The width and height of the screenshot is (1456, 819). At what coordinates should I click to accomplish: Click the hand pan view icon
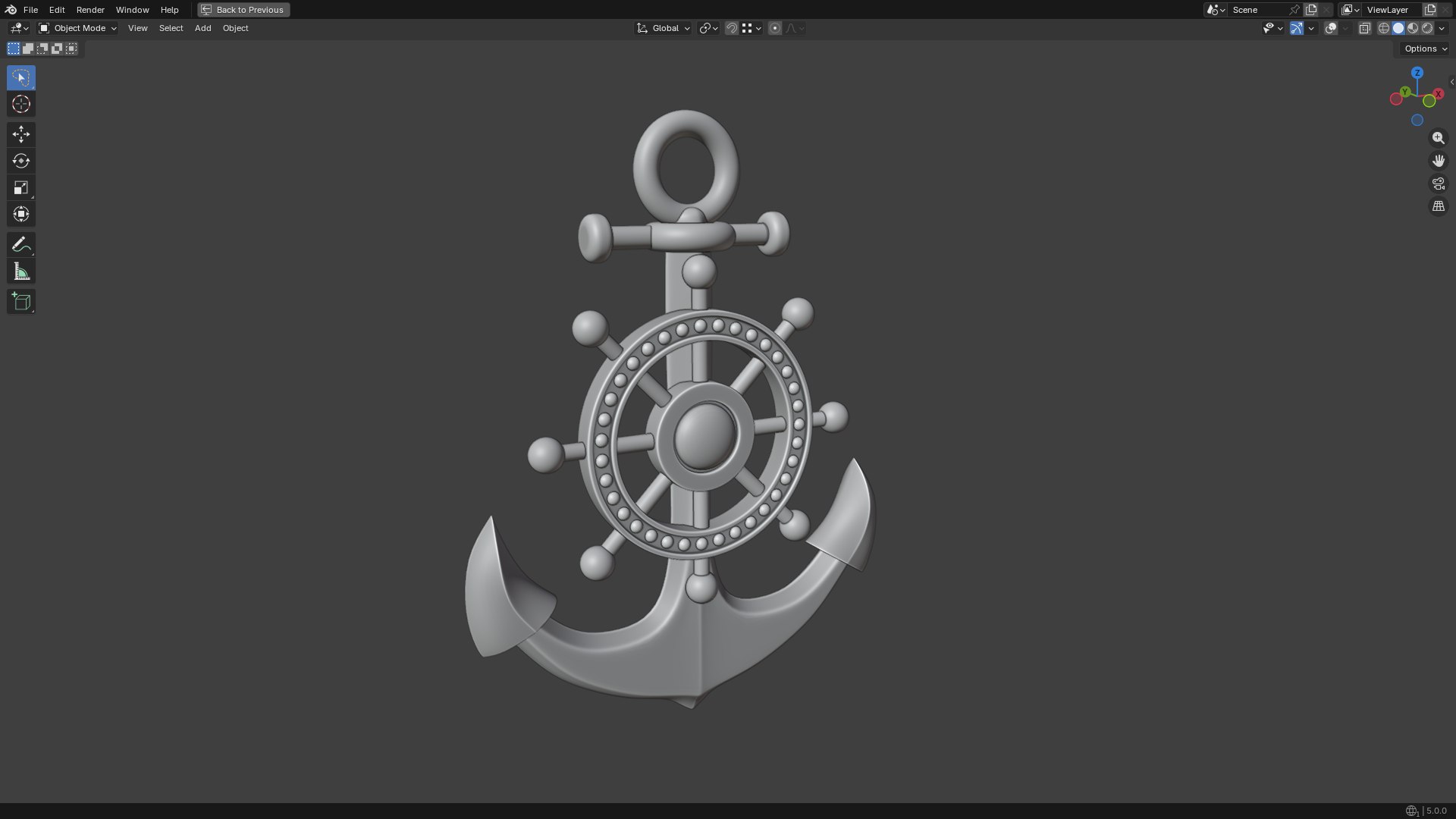click(1438, 161)
